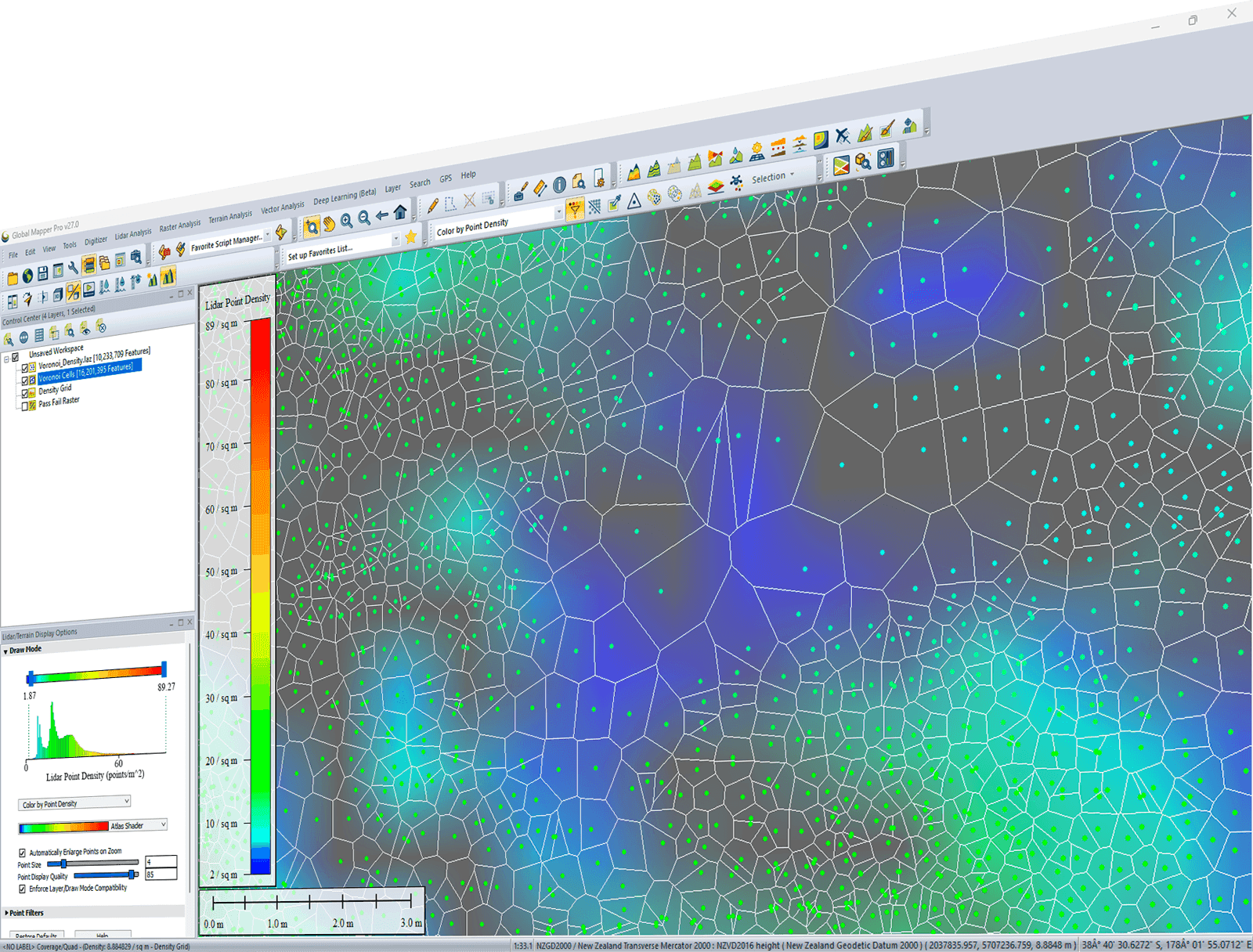This screenshot has height=952, width=1253.
Task: Adjust the Point Display Quality slider
Action: click(x=131, y=874)
